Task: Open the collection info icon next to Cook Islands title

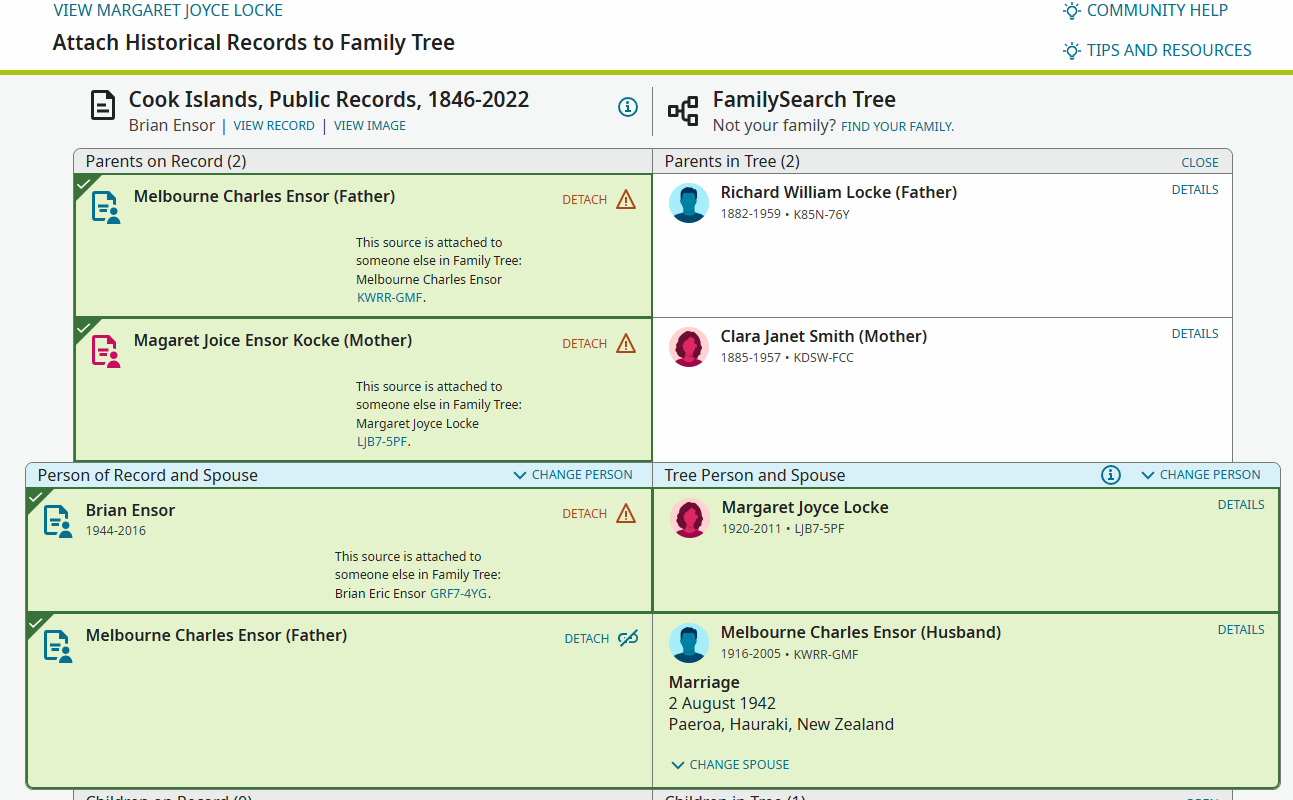Action: click(628, 107)
